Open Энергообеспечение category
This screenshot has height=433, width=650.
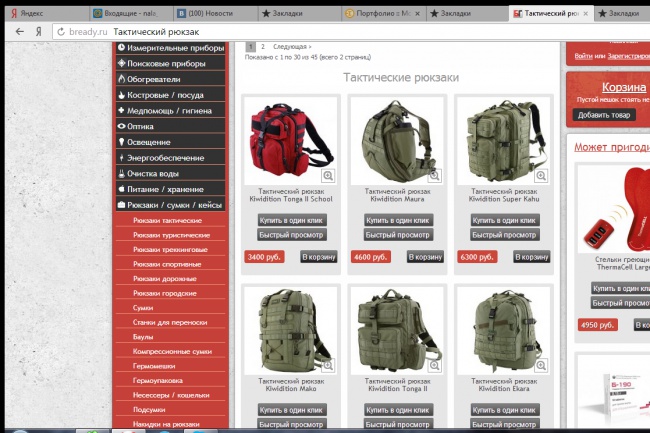pyautogui.click(x=171, y=158)
